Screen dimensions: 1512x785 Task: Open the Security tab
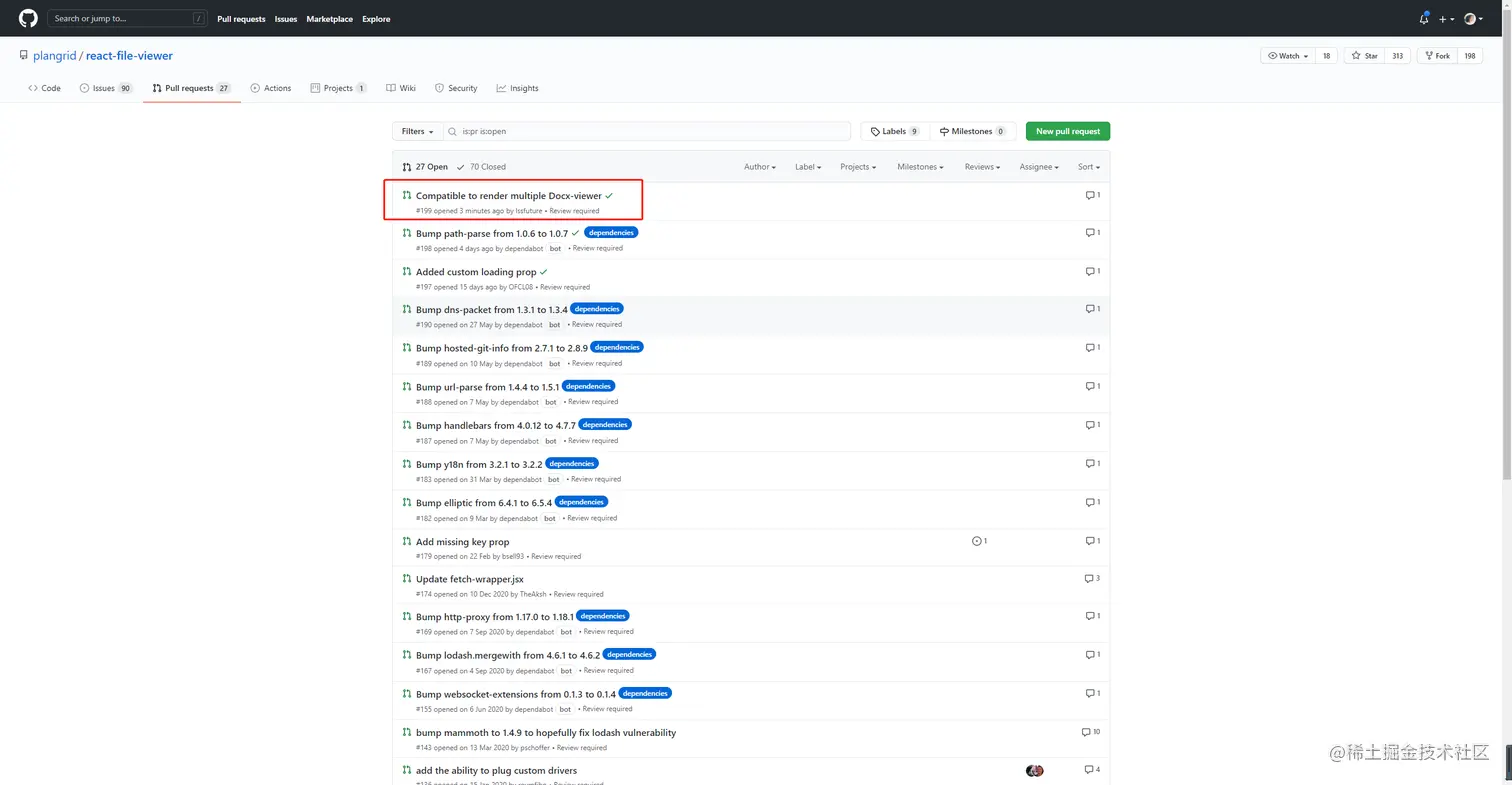456,88
